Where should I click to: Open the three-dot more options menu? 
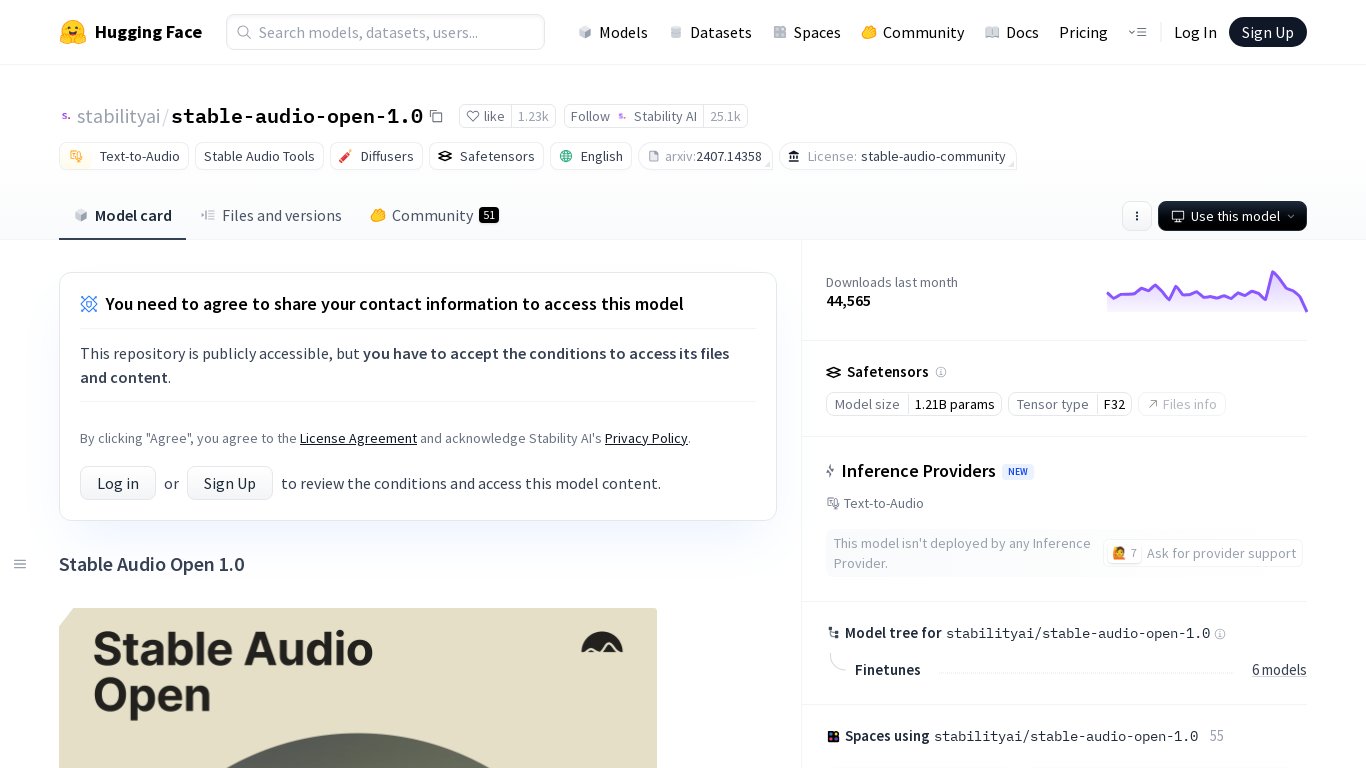click(1136, 216)
